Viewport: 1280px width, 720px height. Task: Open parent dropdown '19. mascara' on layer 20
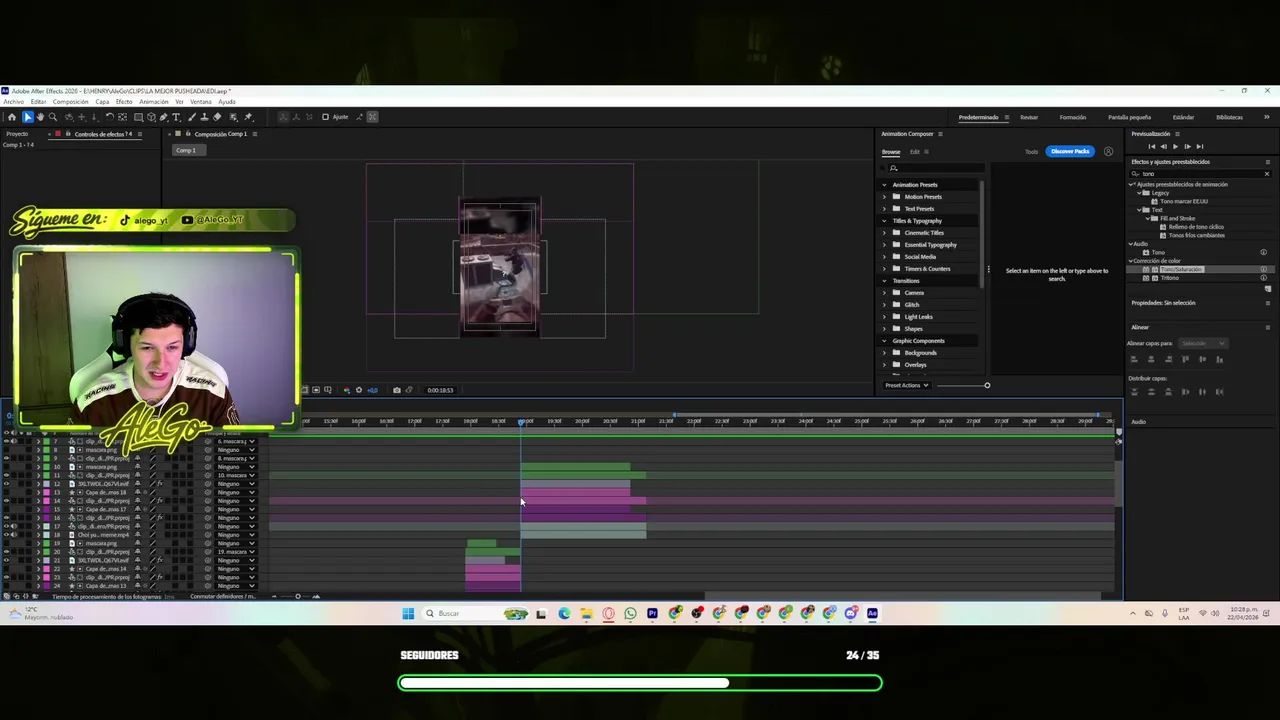pos(237,552)
